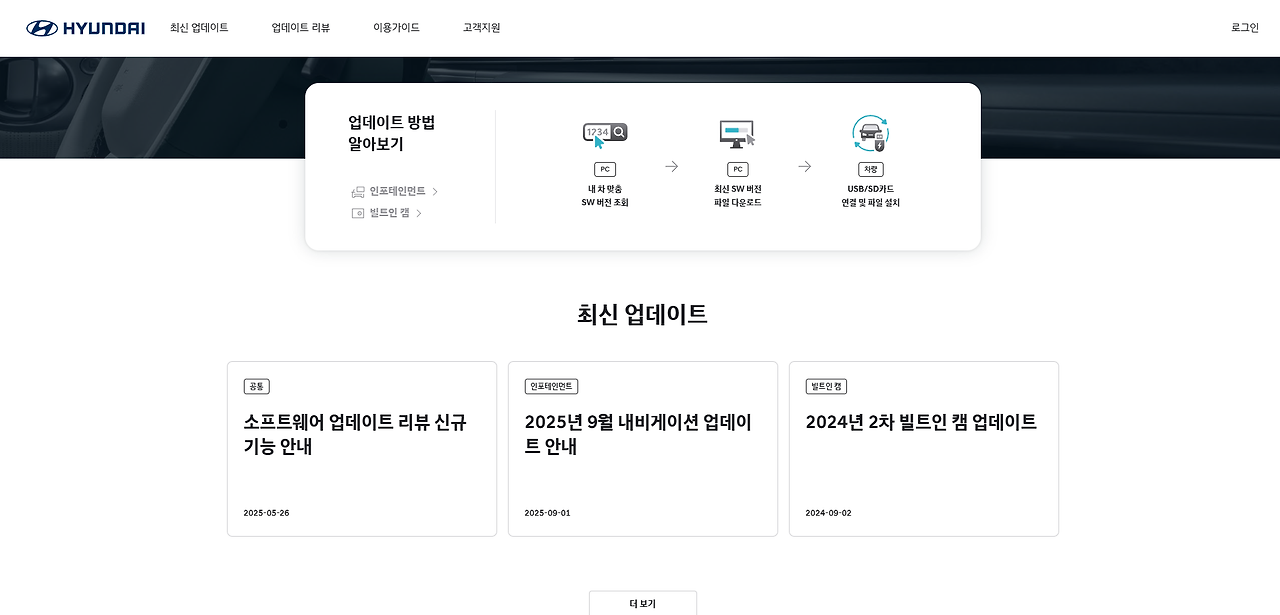Open the 고객지원 menu
The height and width of the screenshot is (615, 1280).
click(481, 28)
